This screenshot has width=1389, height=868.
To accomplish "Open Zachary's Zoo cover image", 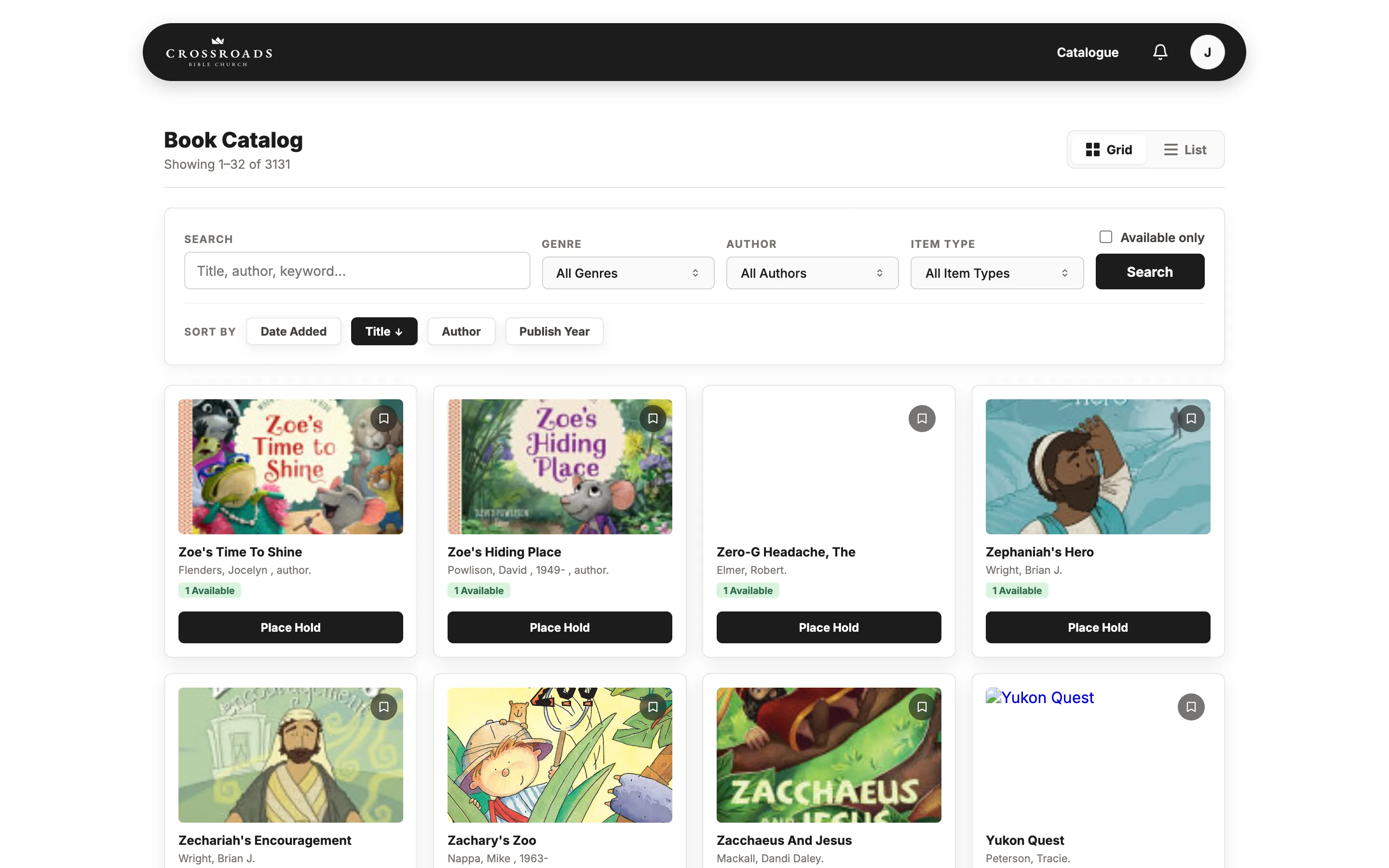I will click(559, 755).
